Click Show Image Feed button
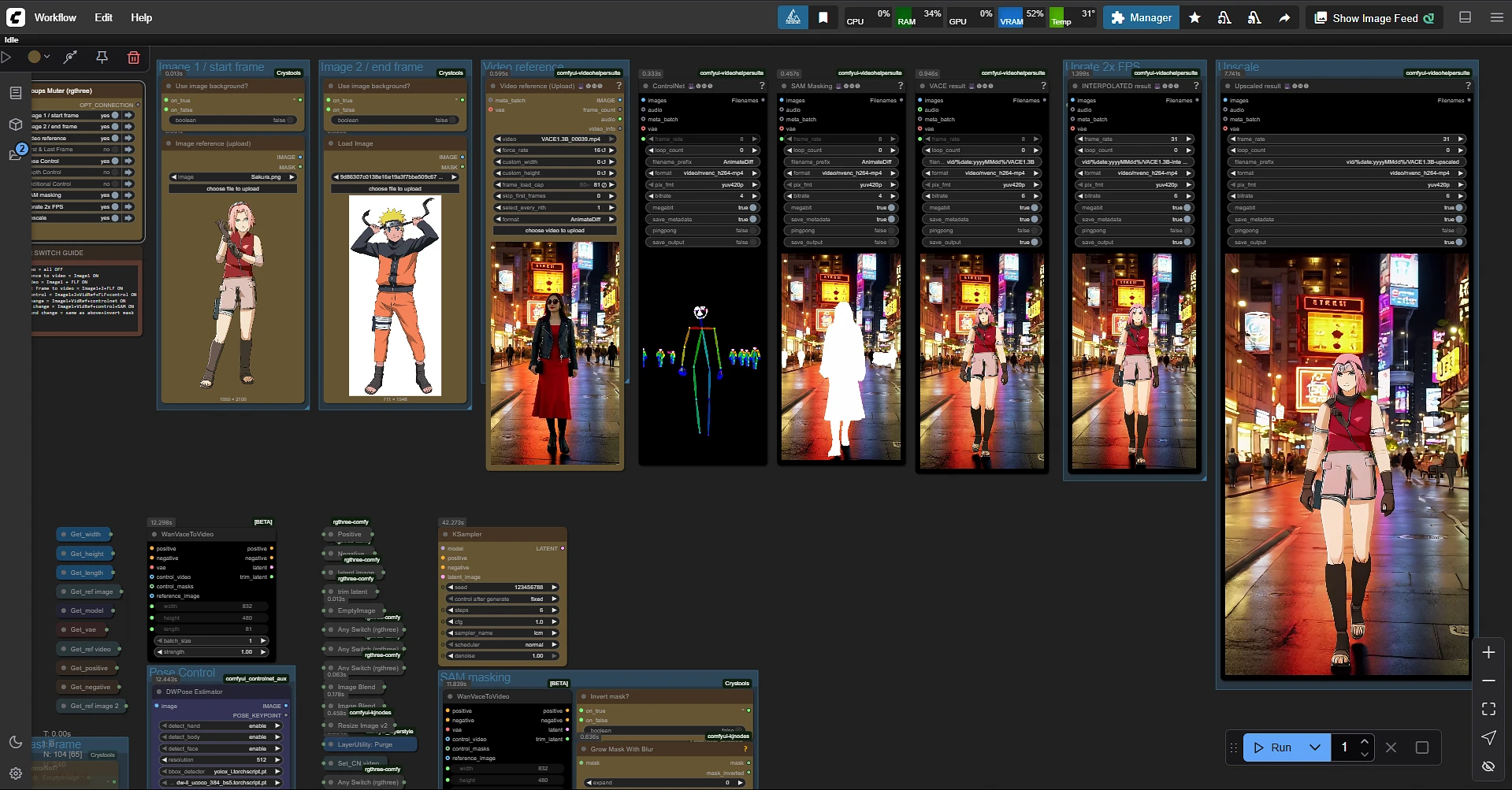 1374,17
